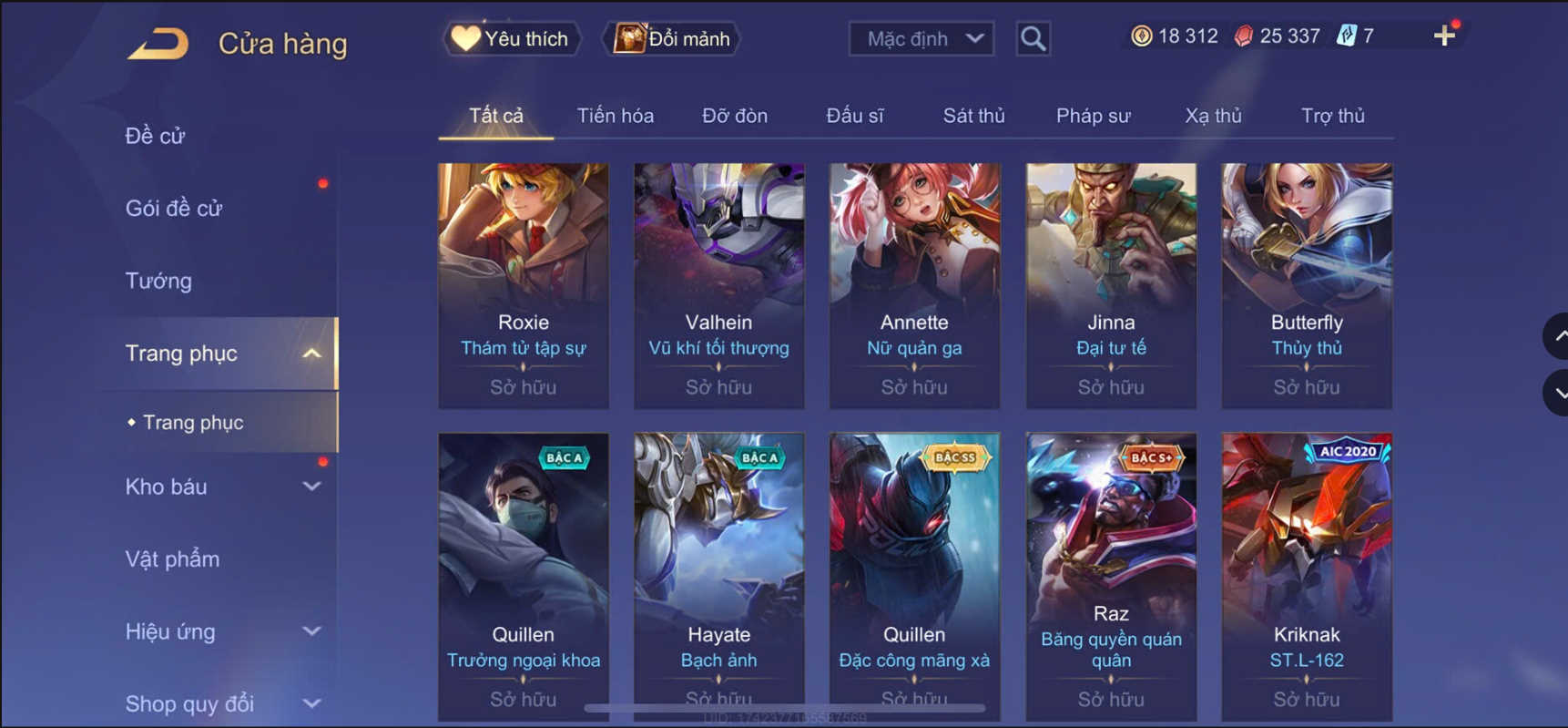Image resolution: width=1568 pixels, height=728 pixels.
Task: Click the downward arrow on right edge
Action: 1557,394
